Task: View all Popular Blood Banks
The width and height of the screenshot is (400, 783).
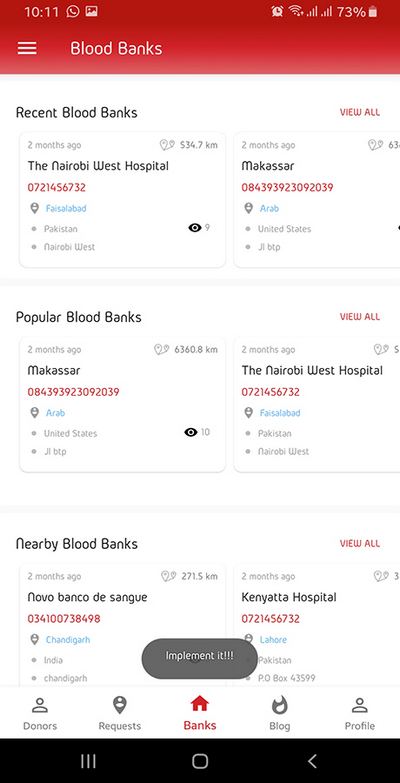Action: [x=360, y=317]
